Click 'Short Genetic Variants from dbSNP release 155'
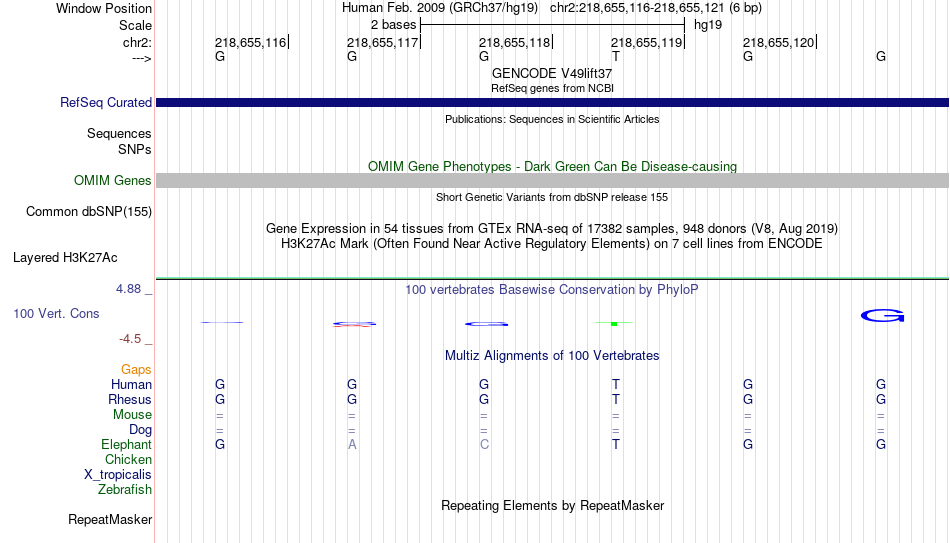This screenshot has width=950, height=543. (x=552, y=198)
